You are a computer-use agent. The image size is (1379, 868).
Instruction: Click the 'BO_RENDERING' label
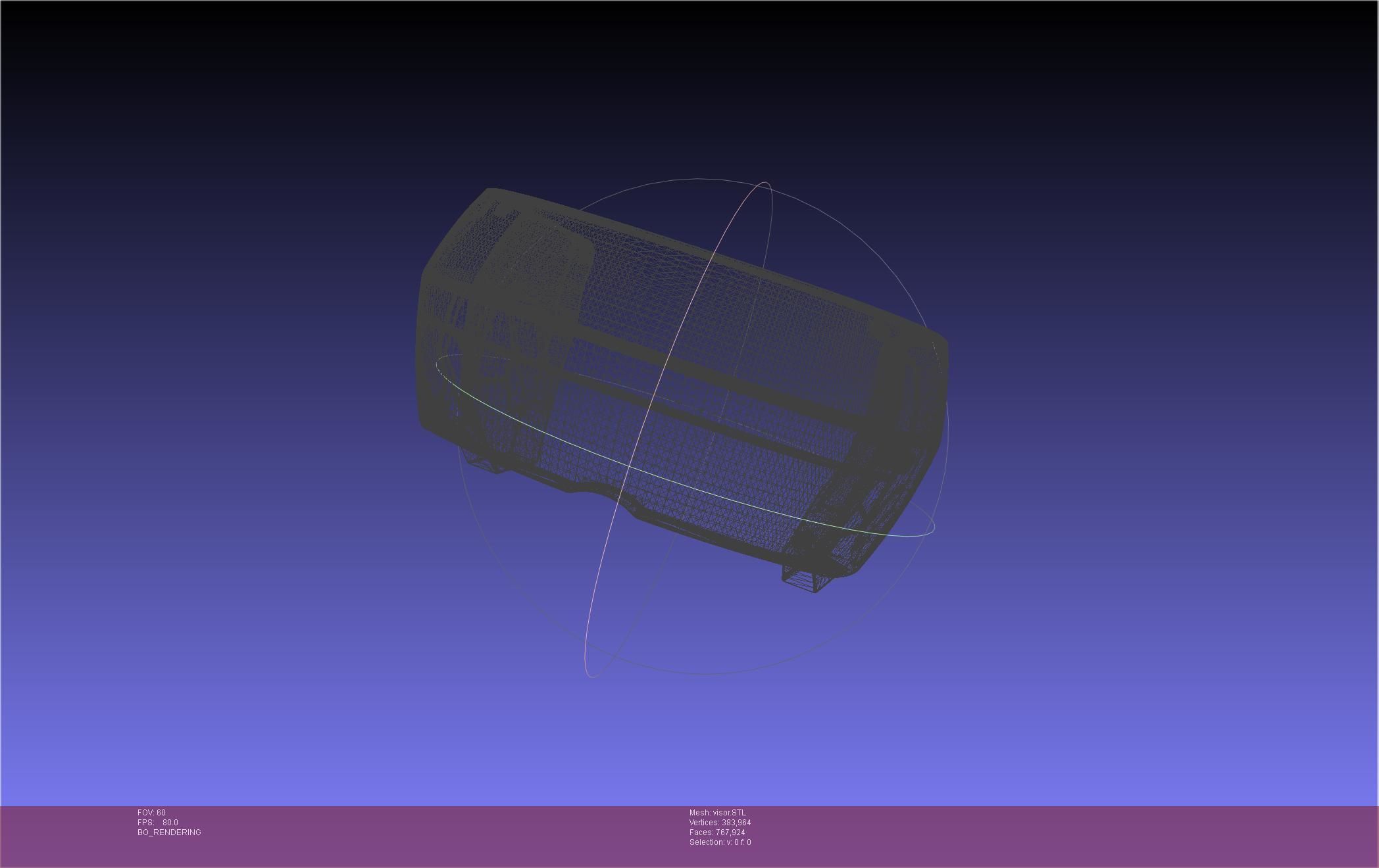click(169, 832)
